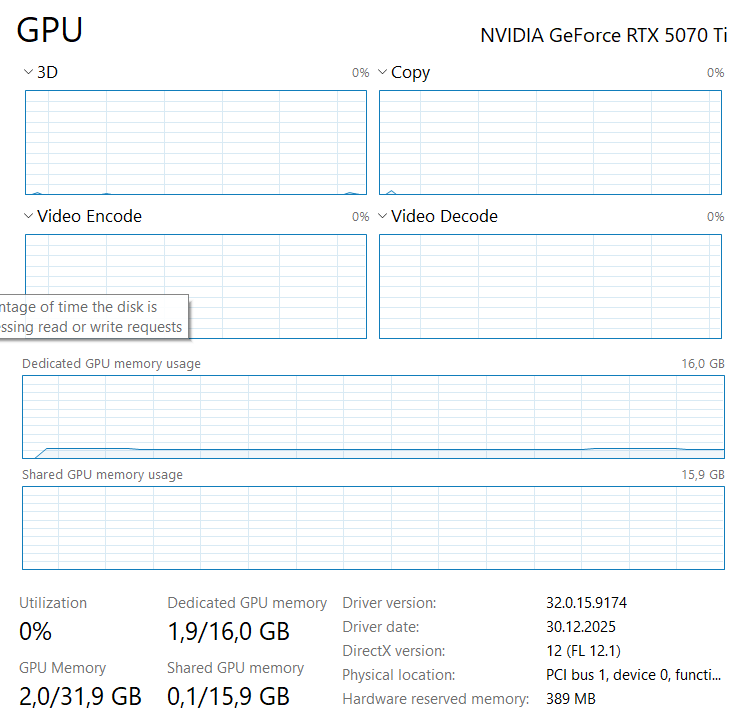Click inside the Video Decode graph
Viewport: 745px width, 715px height.
coord(550,286)
